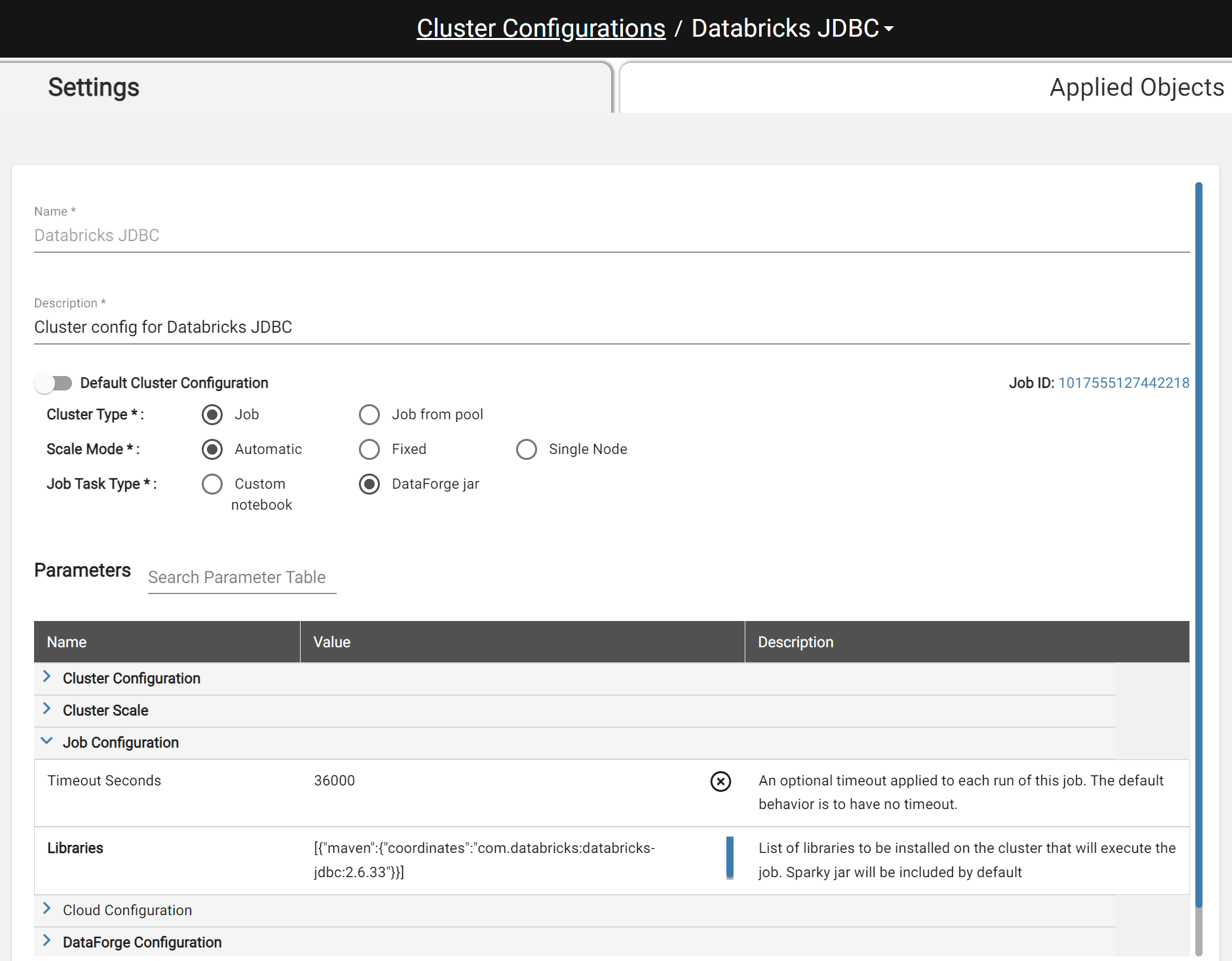Screen dimensions: 1232x961
Task: Choose Fixed scale mode
Action: coord(369,449)
